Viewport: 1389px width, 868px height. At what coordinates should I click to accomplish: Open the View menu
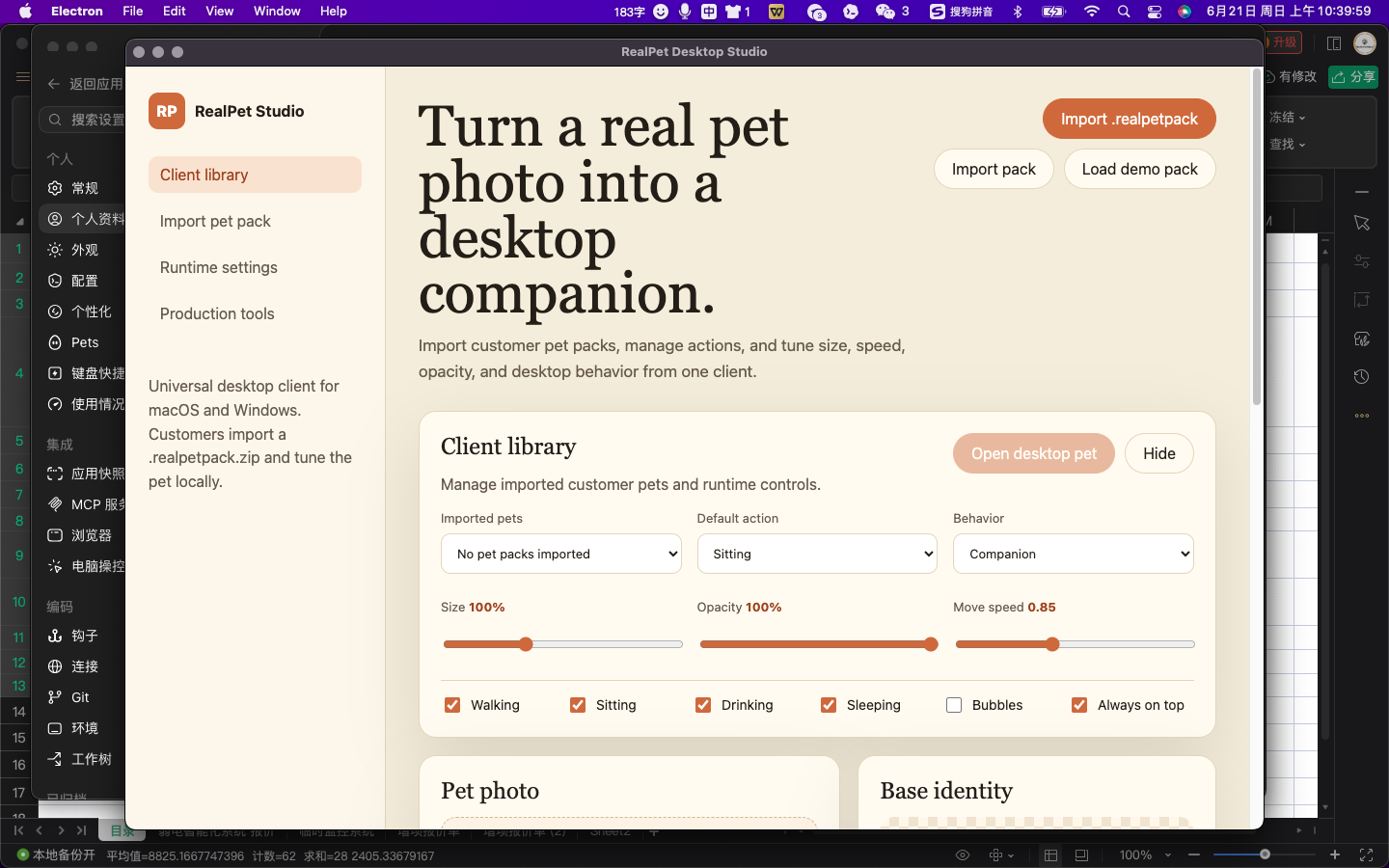(x=220, y=12)
